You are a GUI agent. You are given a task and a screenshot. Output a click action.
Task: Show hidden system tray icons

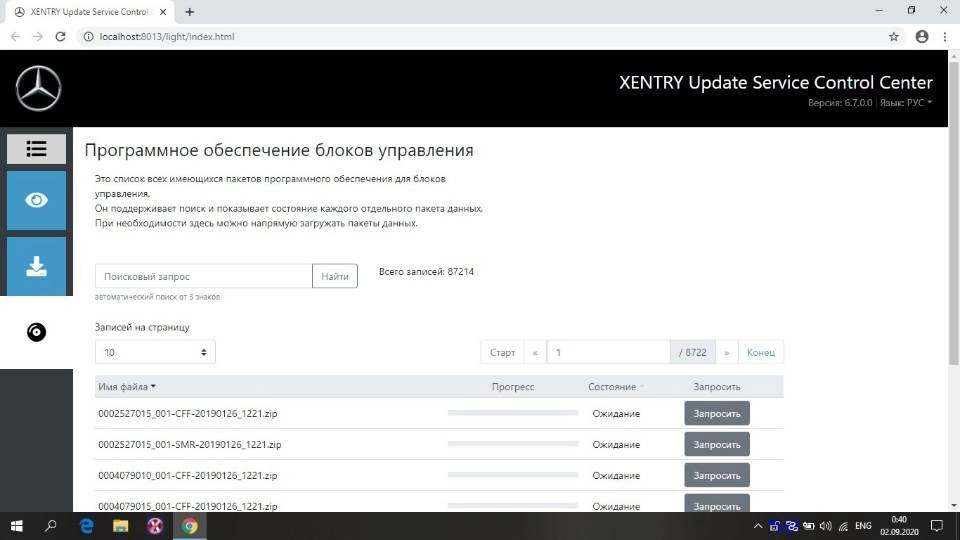click(758, 526)
